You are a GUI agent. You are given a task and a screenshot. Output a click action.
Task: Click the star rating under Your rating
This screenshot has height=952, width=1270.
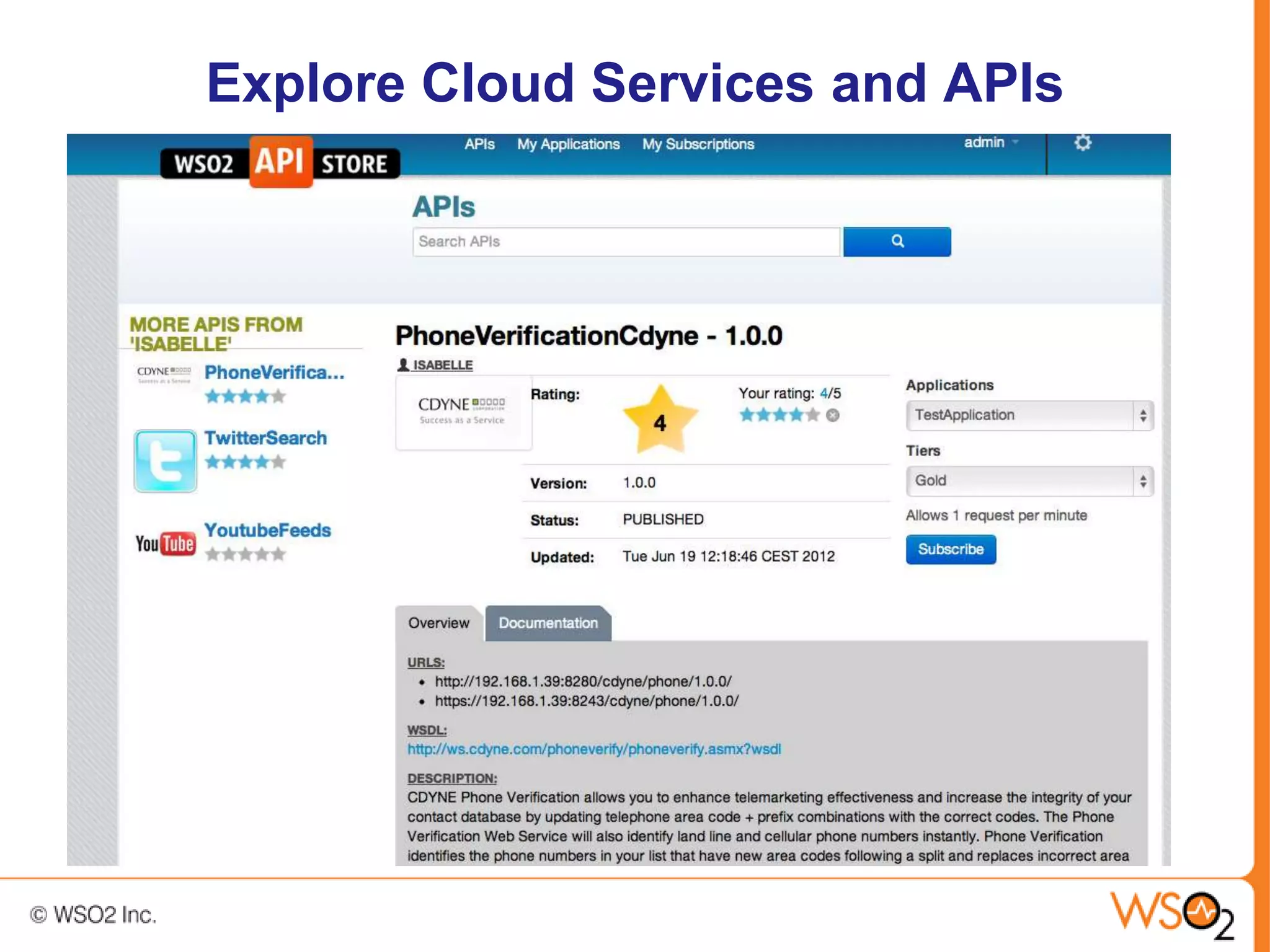tap(779, 415)
